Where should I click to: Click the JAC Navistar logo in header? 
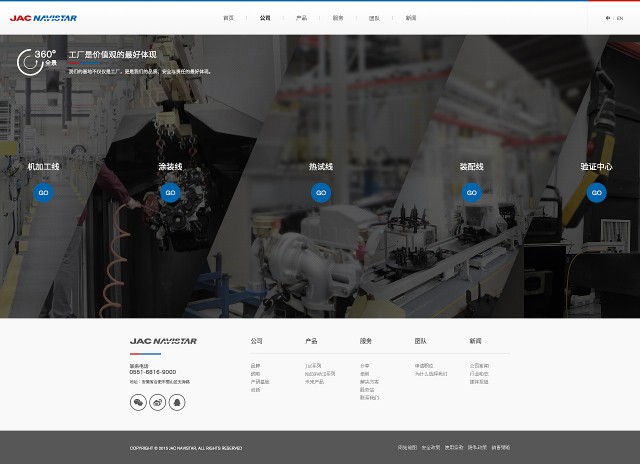point(43,18)
